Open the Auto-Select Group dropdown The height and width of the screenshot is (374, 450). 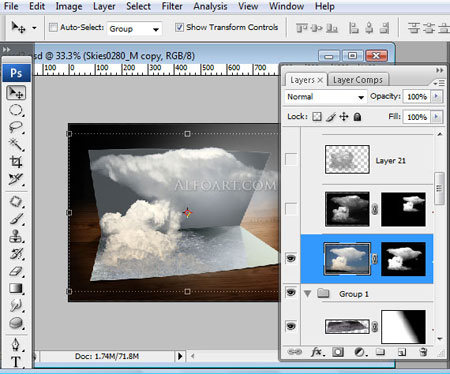tap(134, 29)
